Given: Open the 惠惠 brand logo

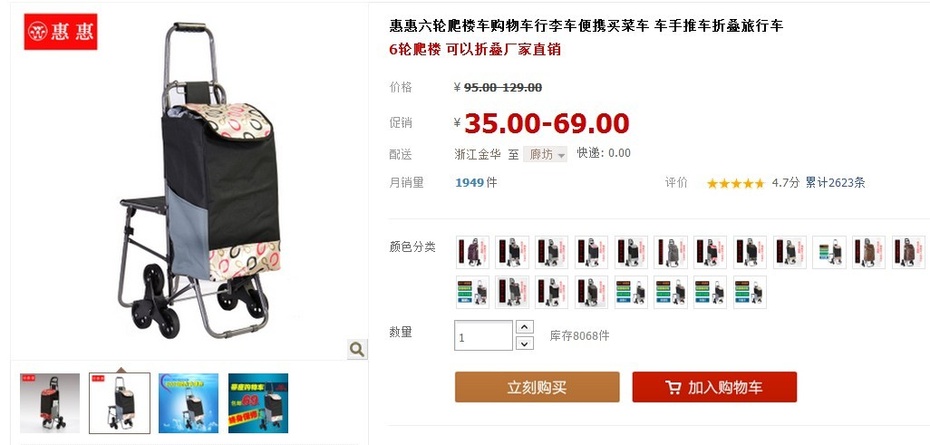Looking at the screenshot, I should [x=60, y=31].
